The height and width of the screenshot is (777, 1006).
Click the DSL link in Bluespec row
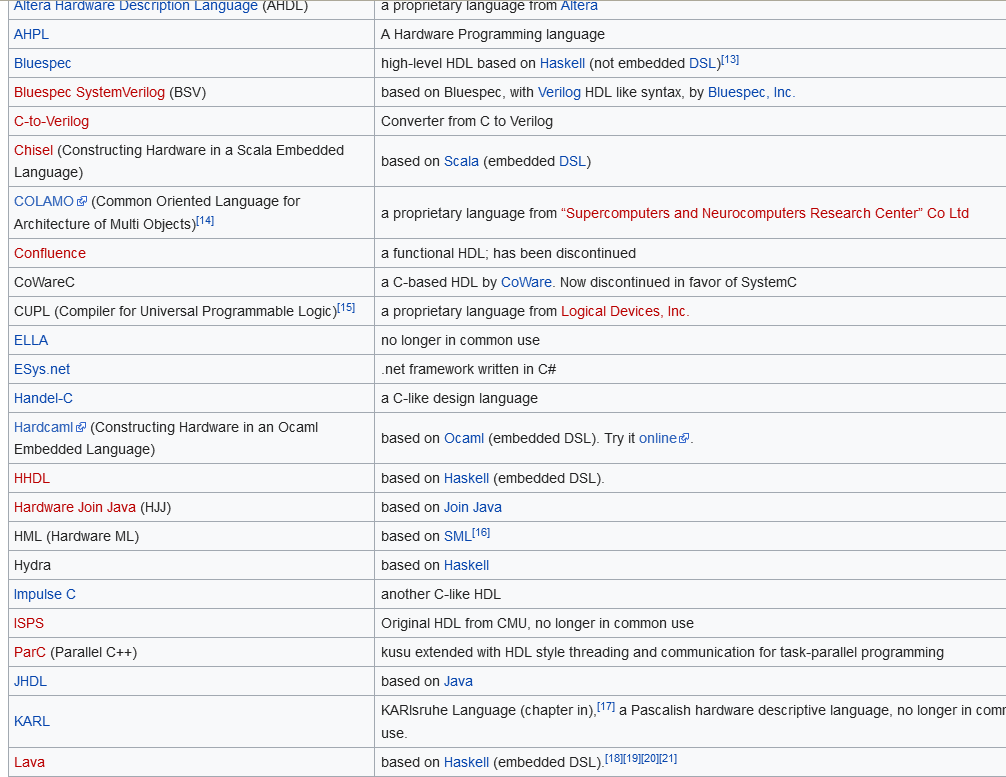[x=703, y=63]
